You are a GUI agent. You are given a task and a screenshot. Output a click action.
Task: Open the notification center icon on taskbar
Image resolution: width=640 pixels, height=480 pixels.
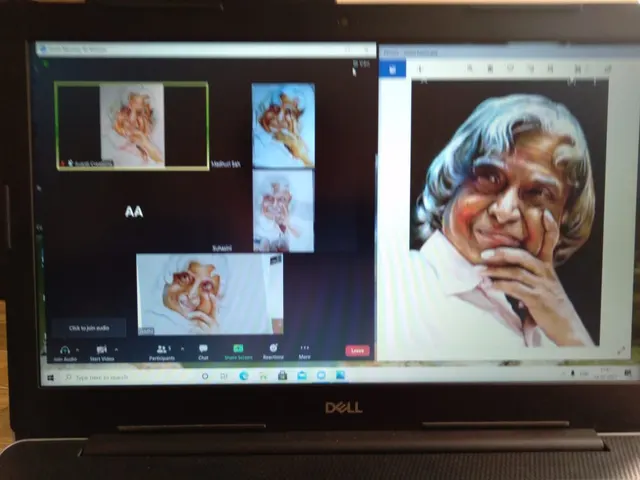[x=628, y=373]
